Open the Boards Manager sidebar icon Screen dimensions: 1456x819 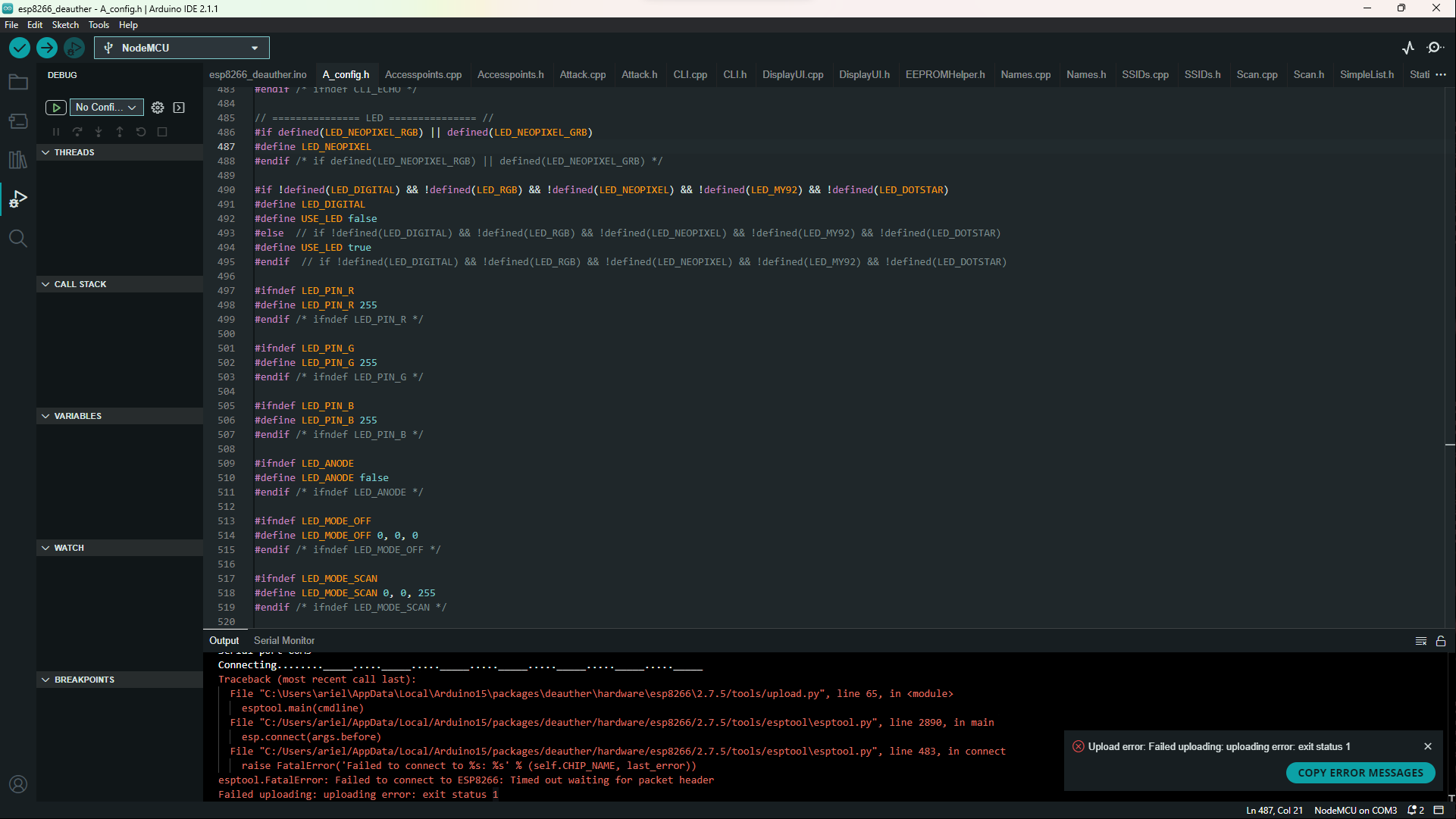tap(18, 121)
